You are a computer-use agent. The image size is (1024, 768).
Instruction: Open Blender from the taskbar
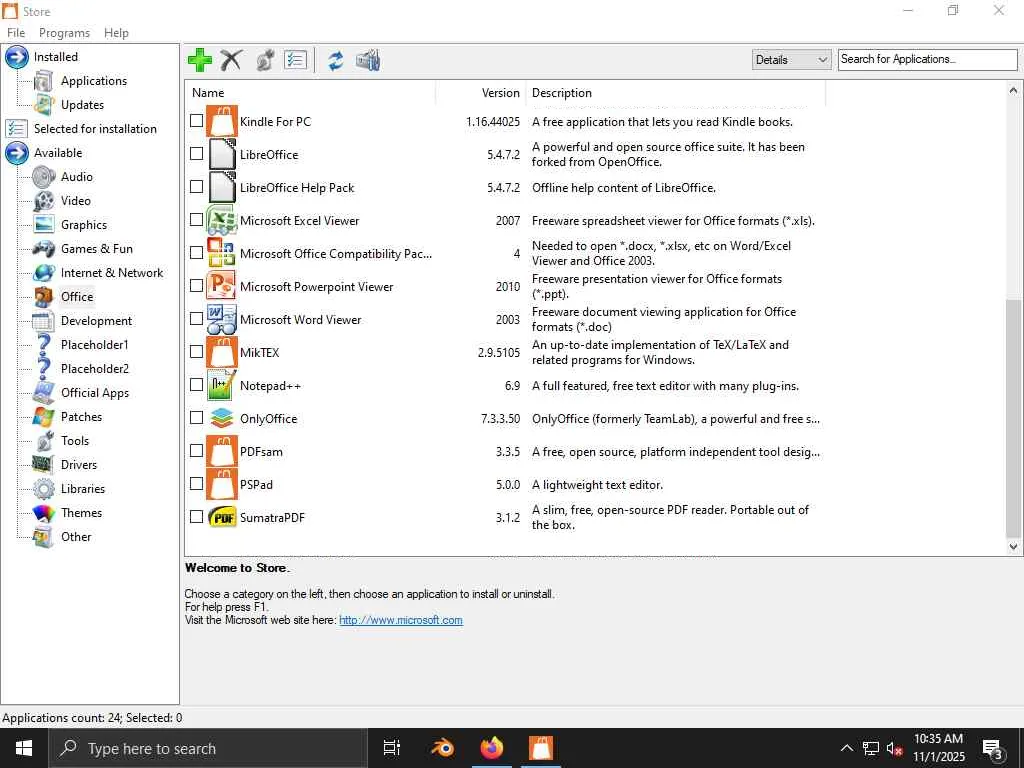pyautogui.click(x=442, y=748)
